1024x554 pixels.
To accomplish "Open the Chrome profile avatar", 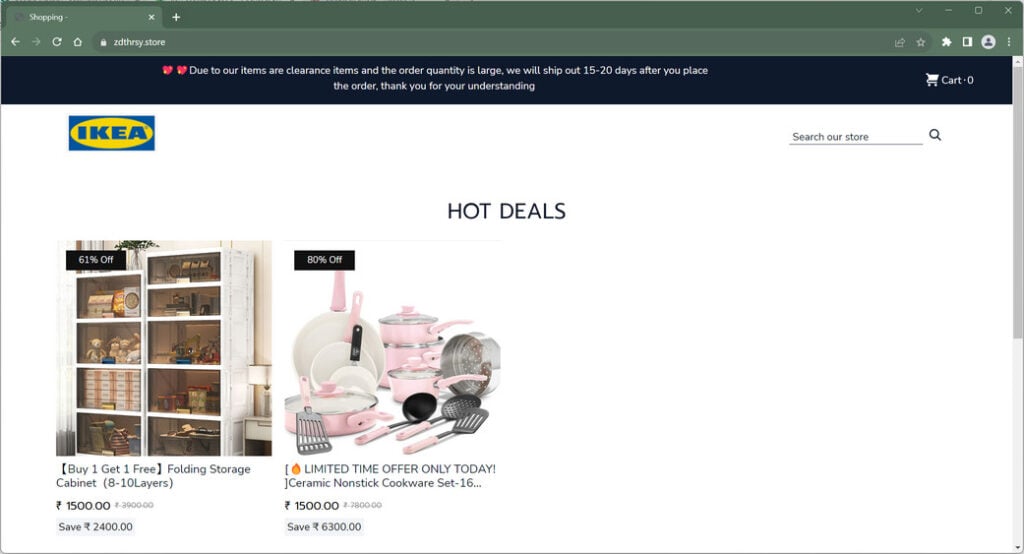I will (x=988, y=42).
